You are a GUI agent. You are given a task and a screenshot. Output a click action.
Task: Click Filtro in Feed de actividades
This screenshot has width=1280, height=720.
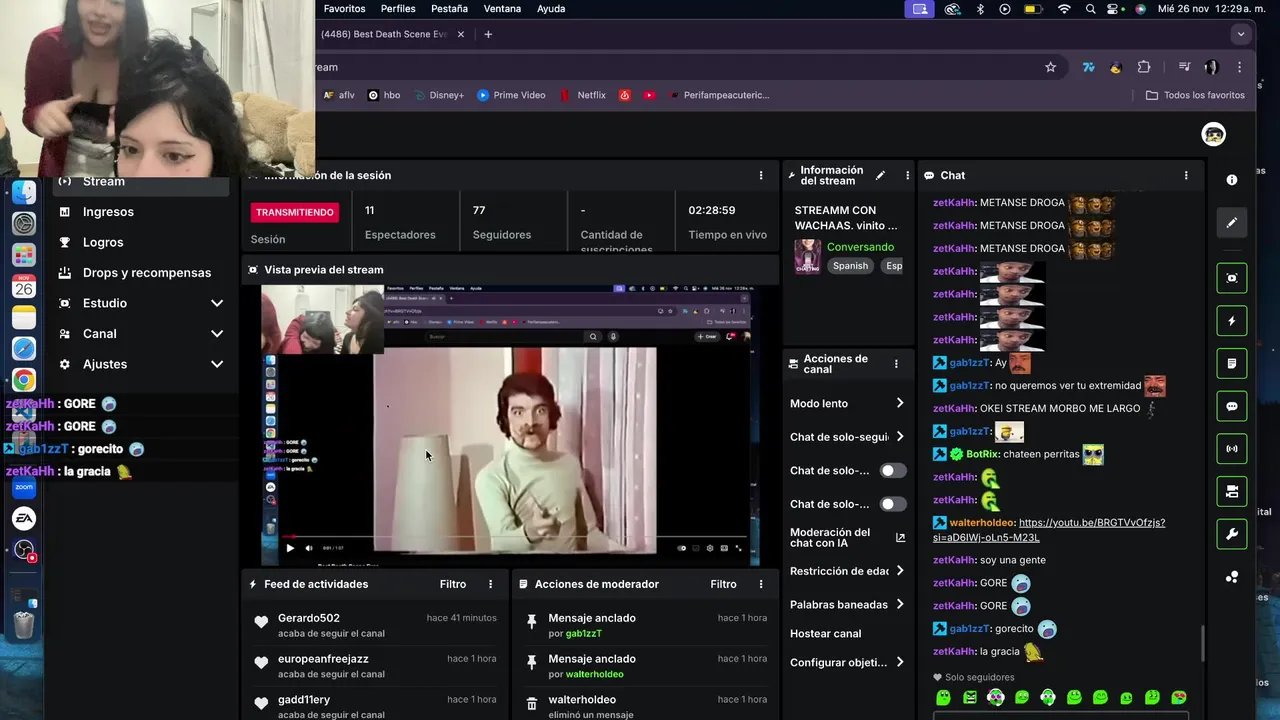click(453, 584)
